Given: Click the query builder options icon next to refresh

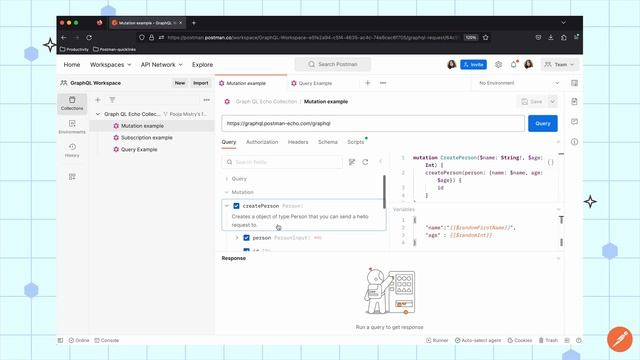Looking at the screenshot, I should (x=352, y=162).
